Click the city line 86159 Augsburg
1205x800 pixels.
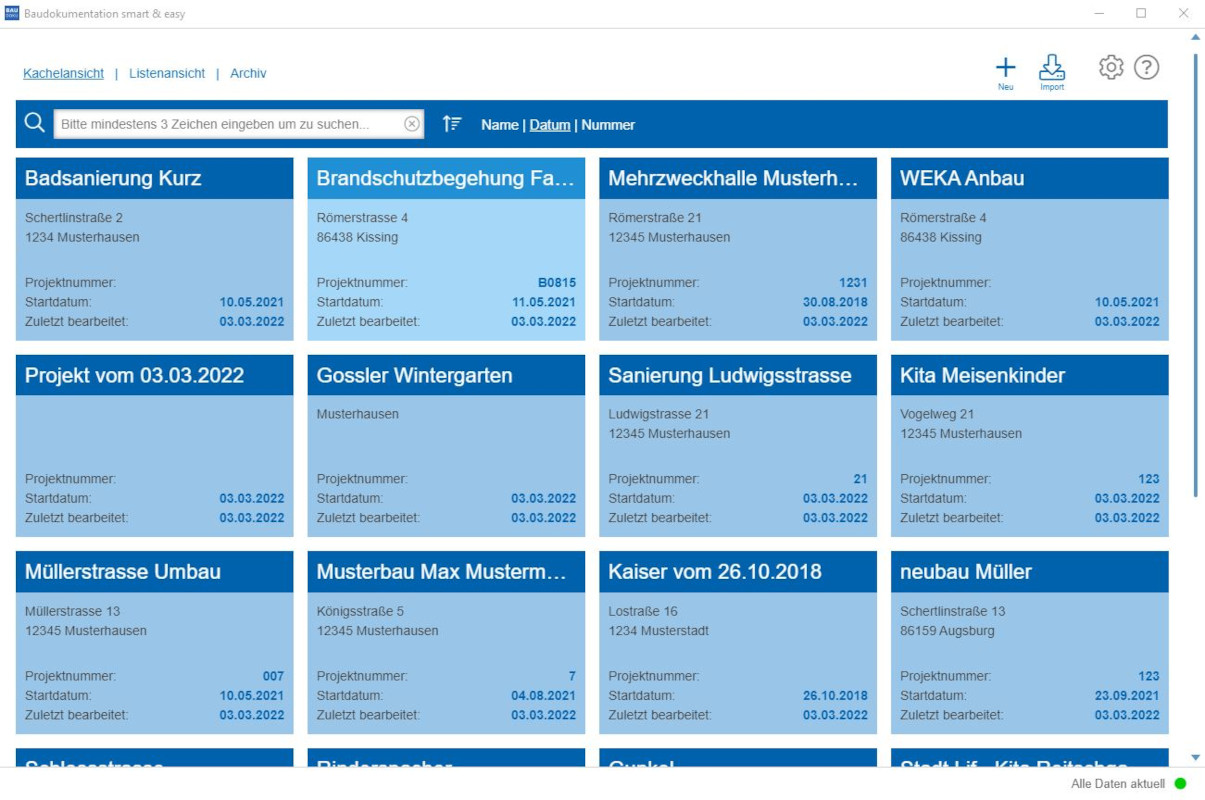pos(947,631)
